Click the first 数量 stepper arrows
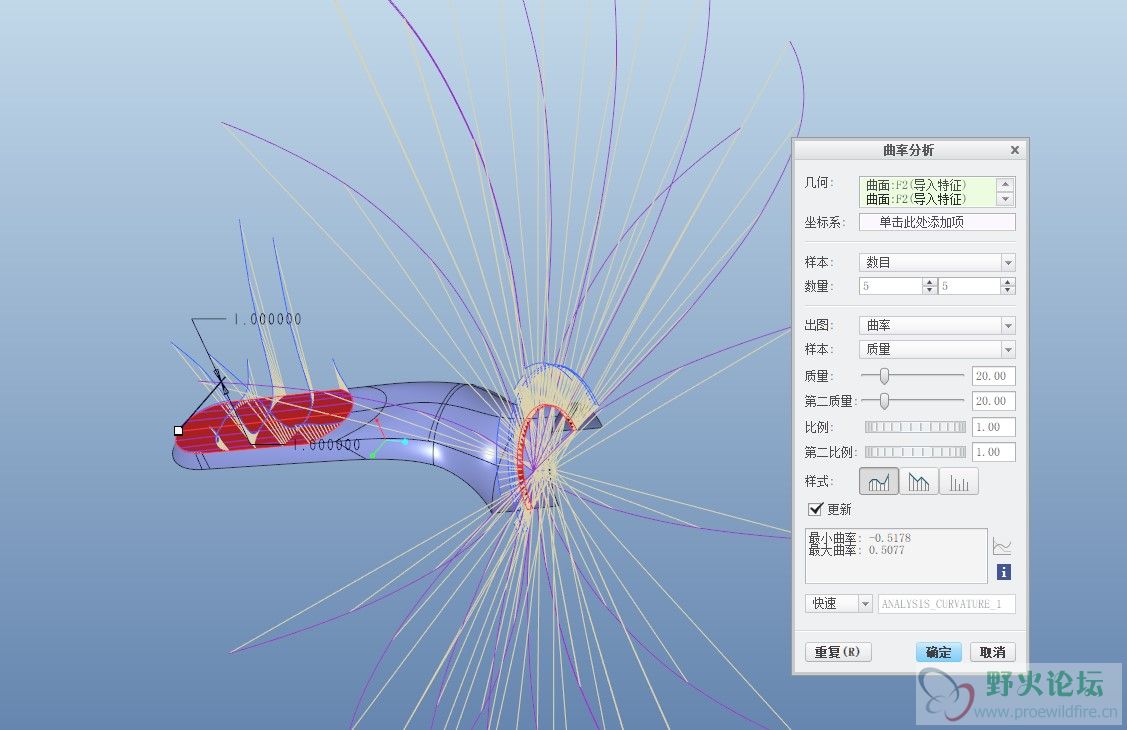1127x730 pixels. point(929,286)
